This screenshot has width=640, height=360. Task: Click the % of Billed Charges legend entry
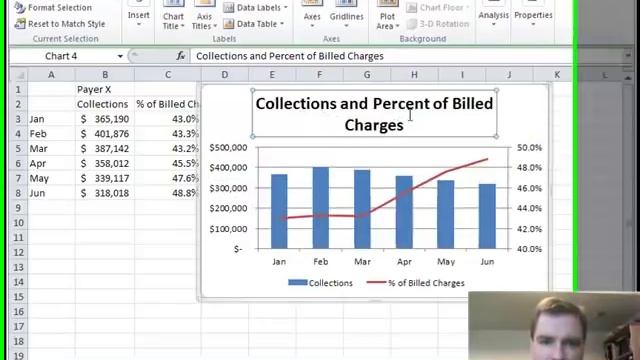pos(416,283)
